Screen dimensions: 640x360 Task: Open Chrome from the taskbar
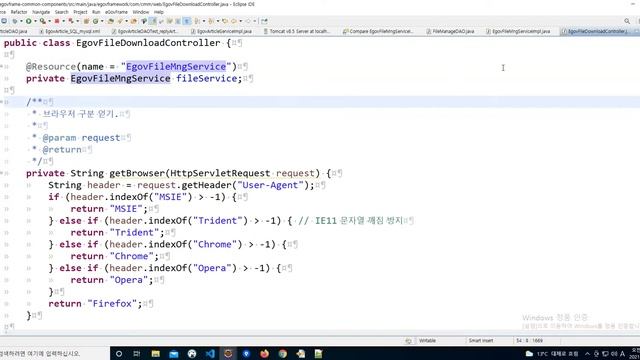[282, 353]
